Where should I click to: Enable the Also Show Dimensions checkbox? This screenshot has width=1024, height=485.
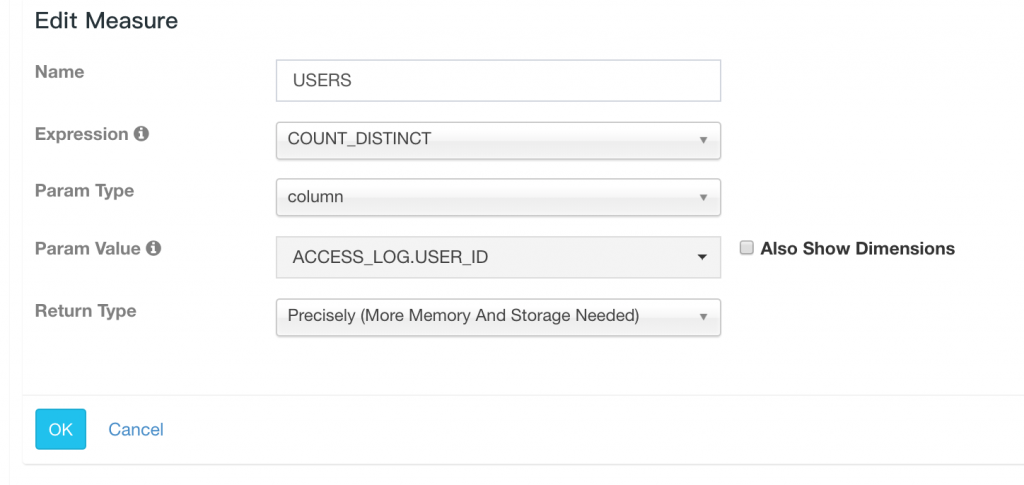point(746,248)
